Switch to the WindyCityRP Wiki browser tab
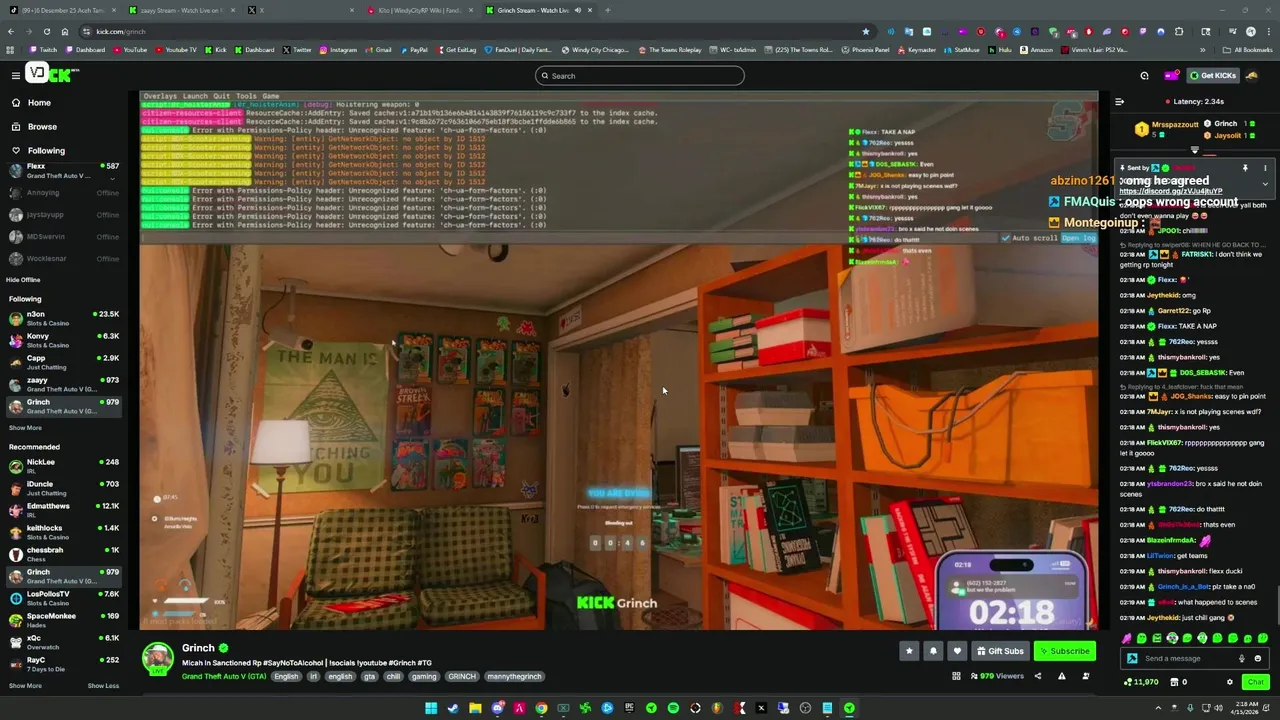Screen dimensions: 1280x720 pos(420,10)
